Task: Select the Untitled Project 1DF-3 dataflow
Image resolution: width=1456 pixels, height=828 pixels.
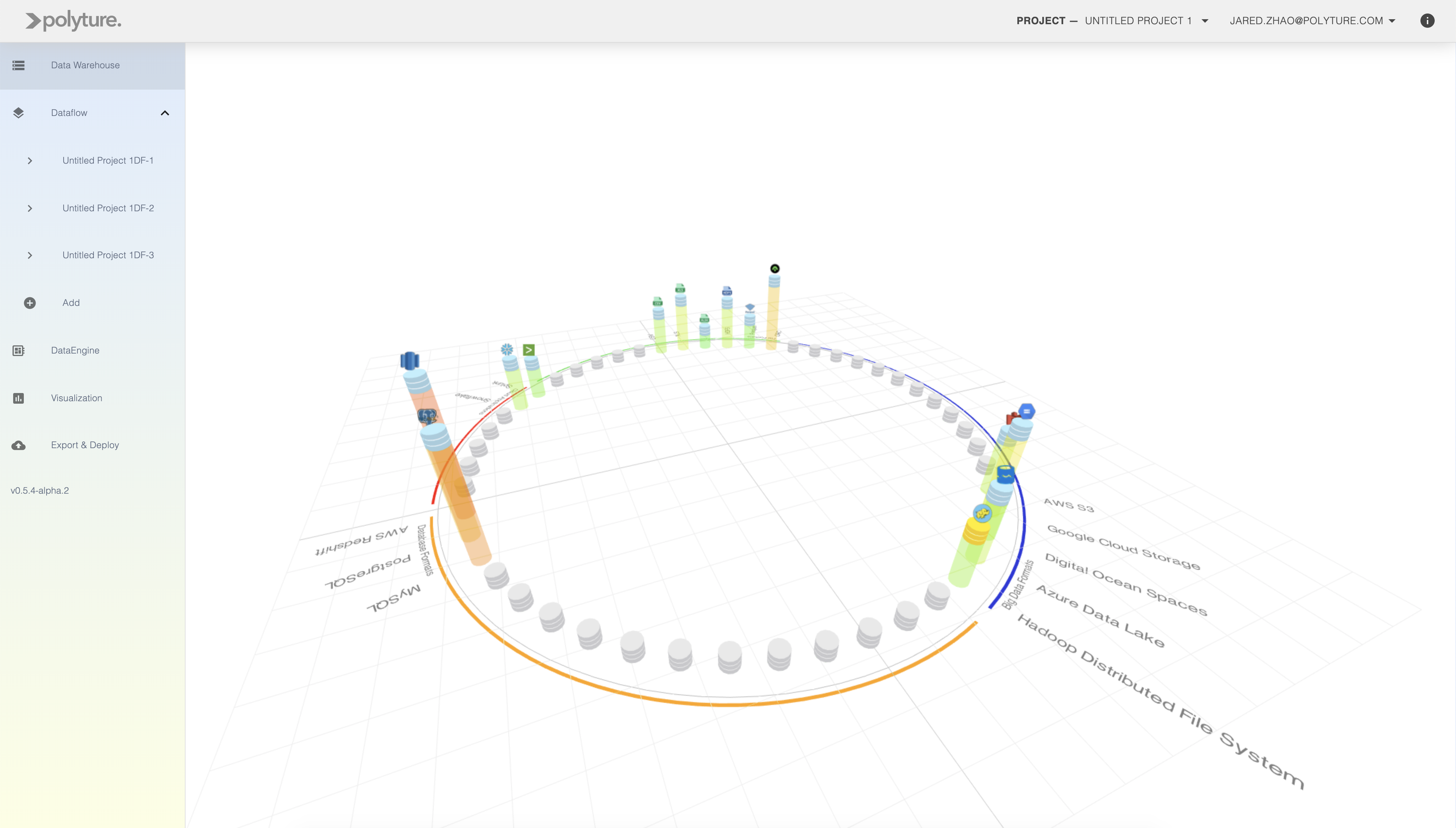Action: 108,255
